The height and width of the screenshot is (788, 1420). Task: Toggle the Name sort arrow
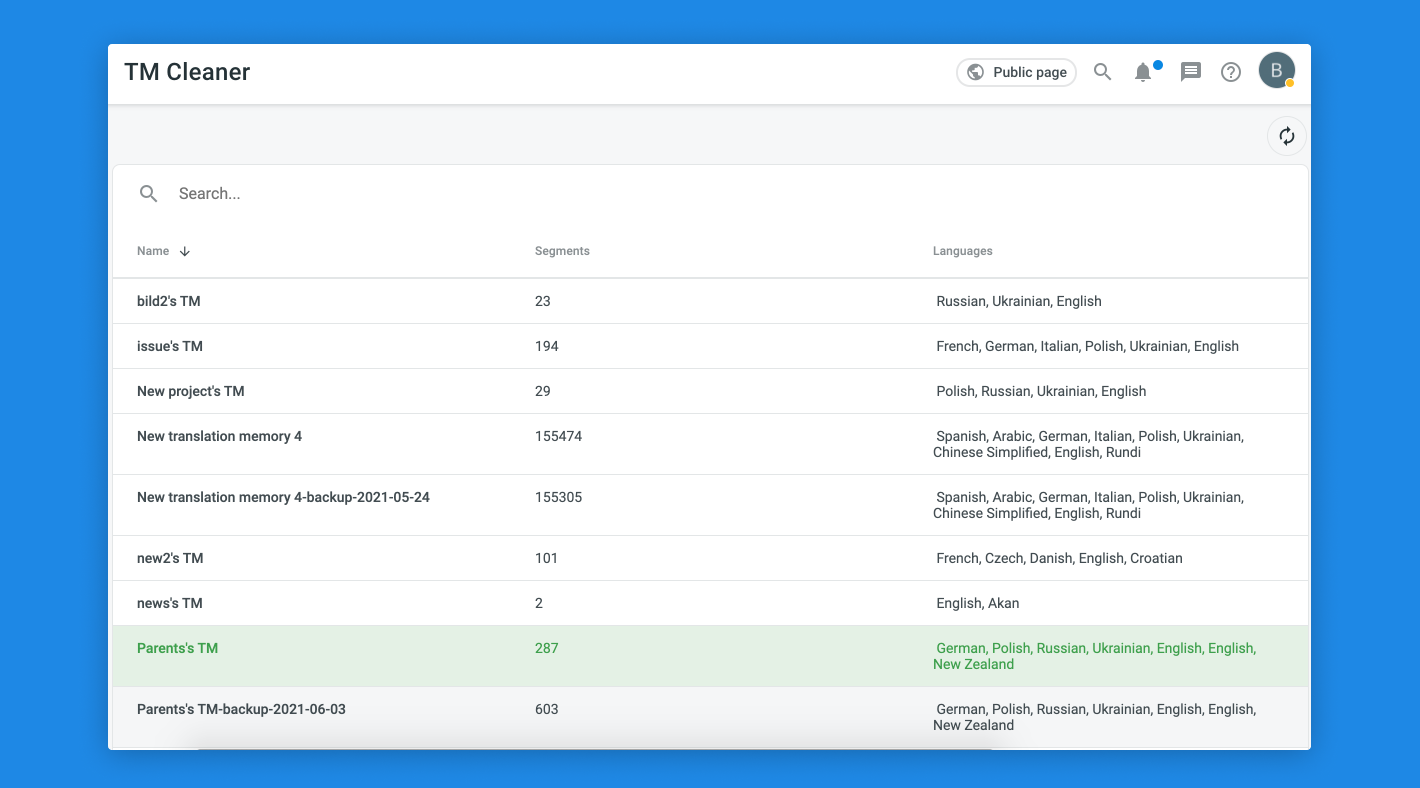pos(185,251)
